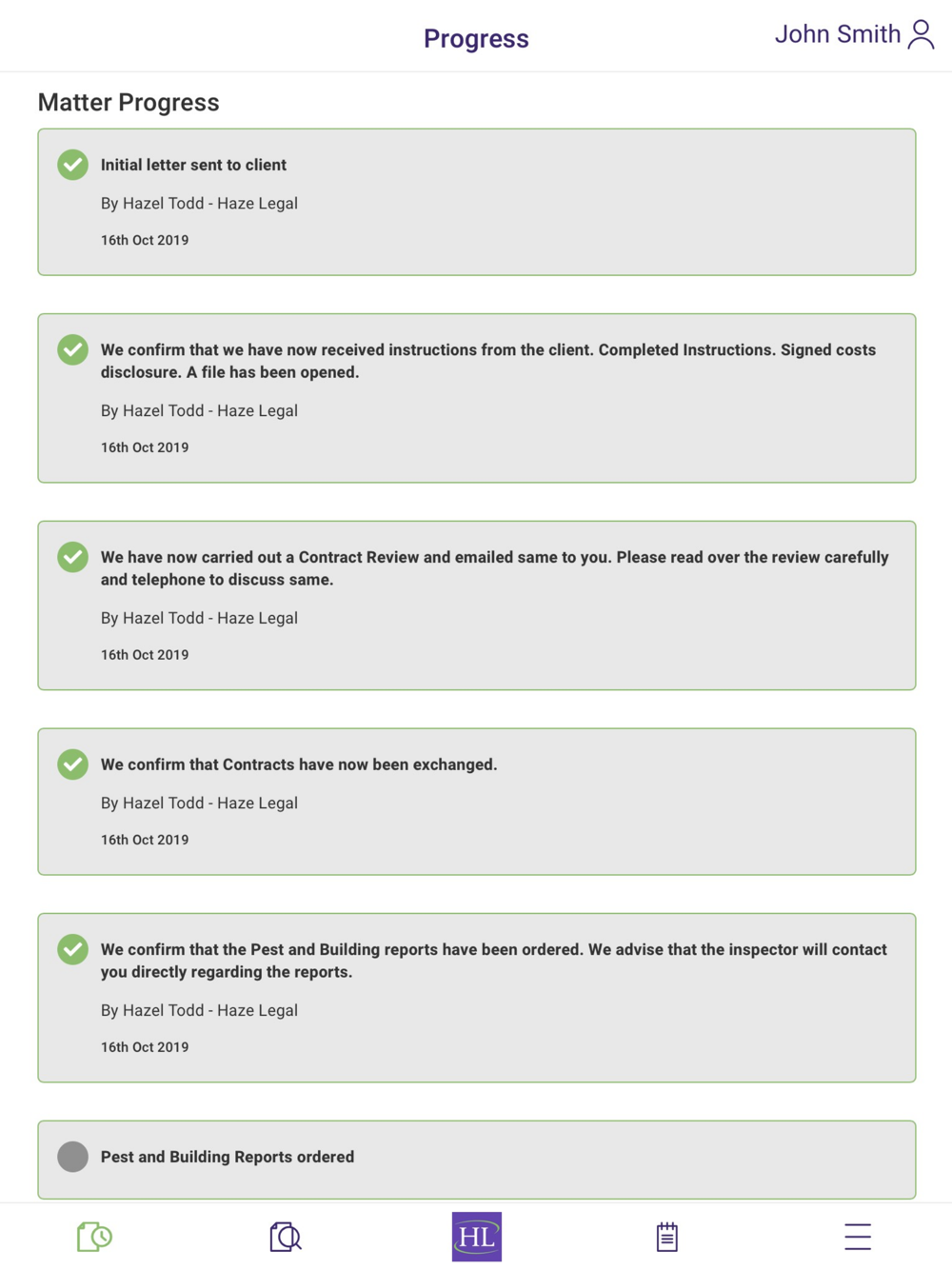This screenshot has height=1270, width=952.
Task: Click the John Smith account name
Action: coord(837,35)
